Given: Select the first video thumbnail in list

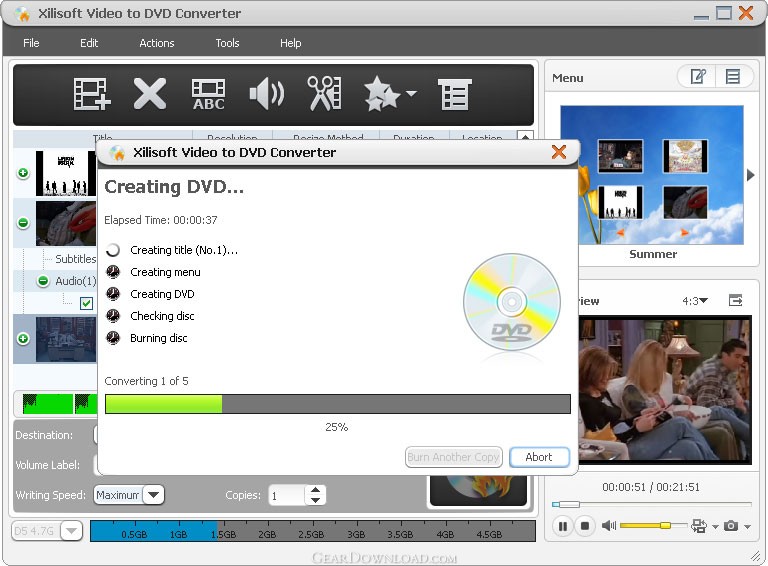Looking at the screenshot, I should (x=66, y=173).
